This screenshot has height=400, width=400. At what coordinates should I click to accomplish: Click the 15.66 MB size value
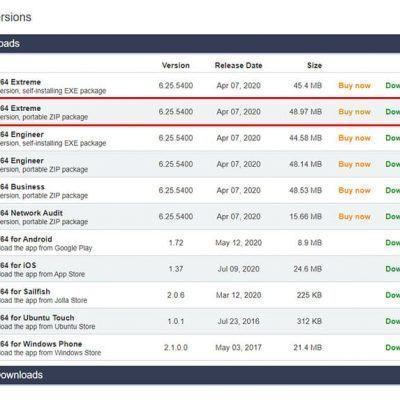tap(305, 217)
